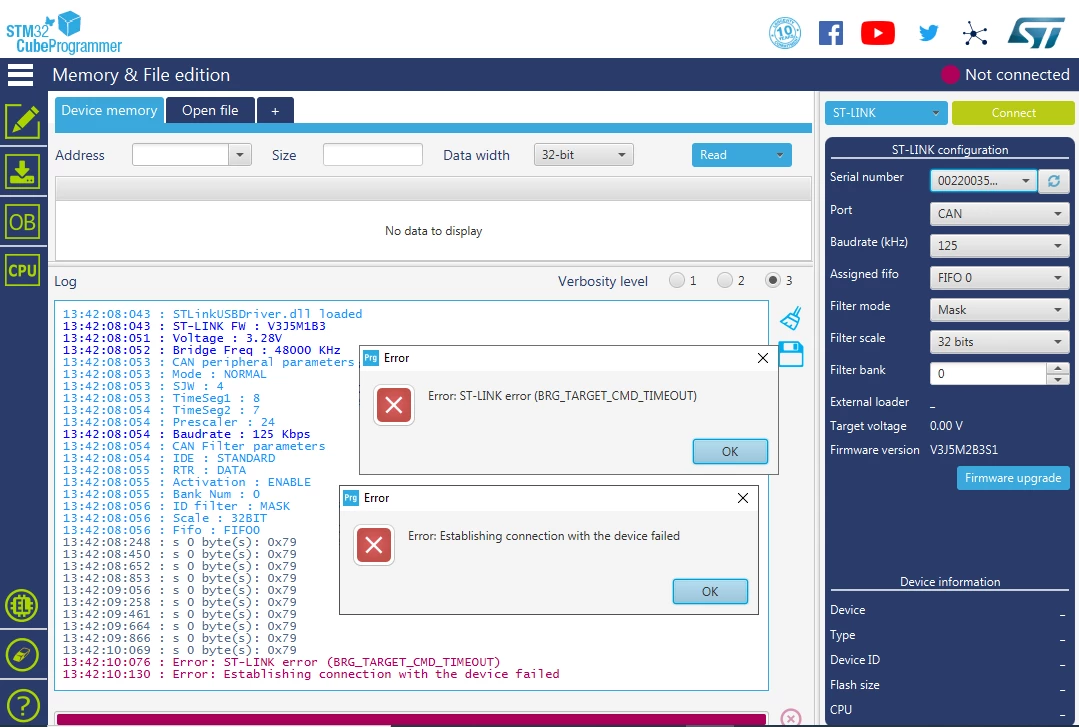Save the log with floppy icon
1079x727 pixels.
791,355
